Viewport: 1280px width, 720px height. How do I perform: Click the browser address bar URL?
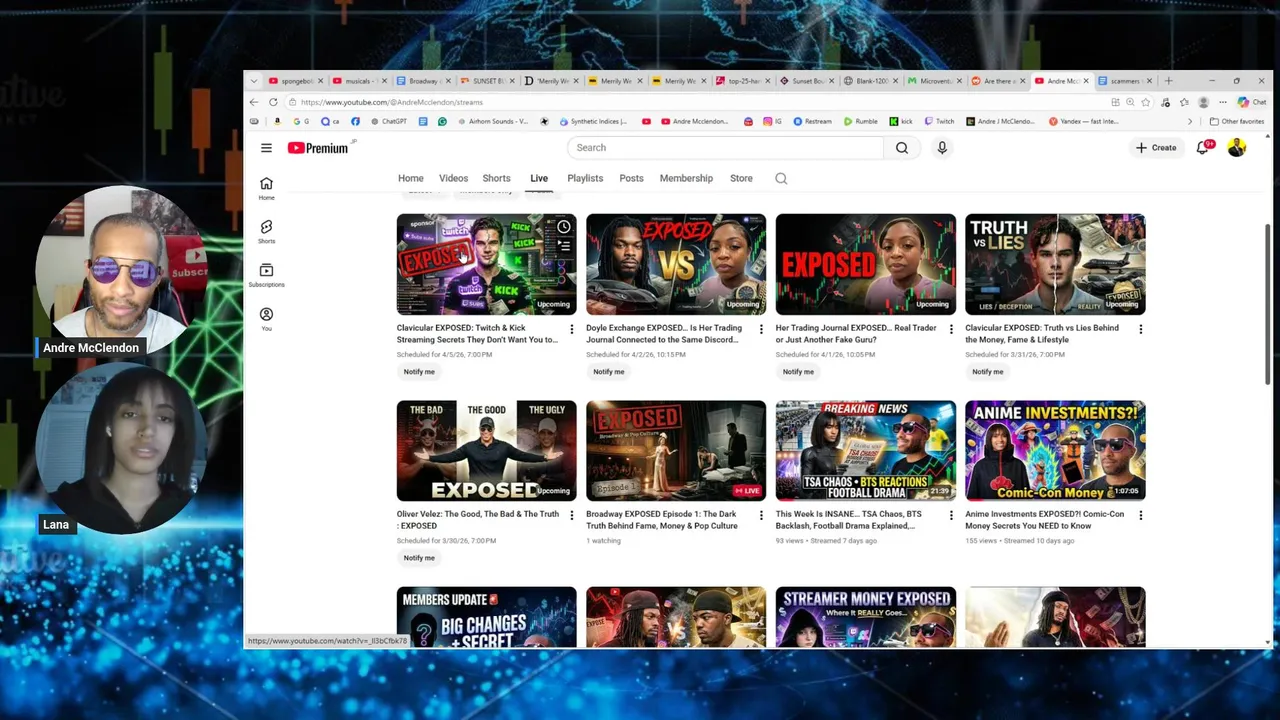(x=392, y=102)
